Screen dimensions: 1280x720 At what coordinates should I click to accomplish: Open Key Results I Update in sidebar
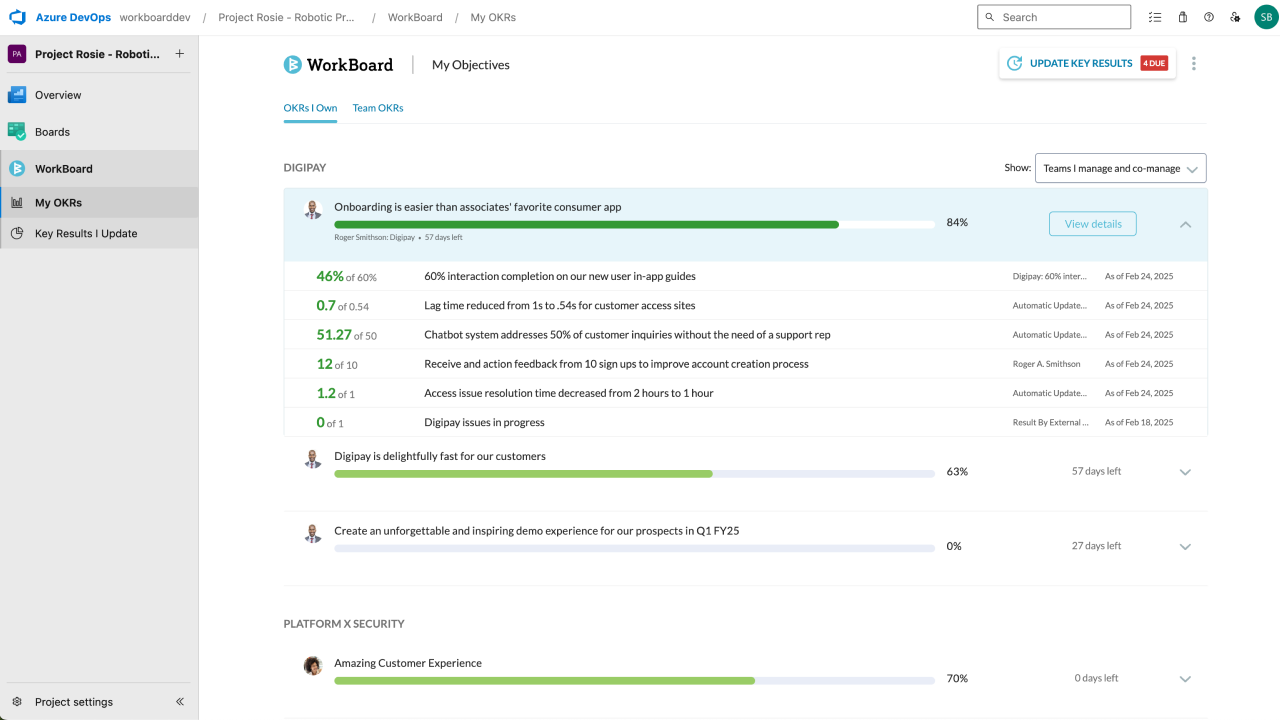(x=99, y=233)
